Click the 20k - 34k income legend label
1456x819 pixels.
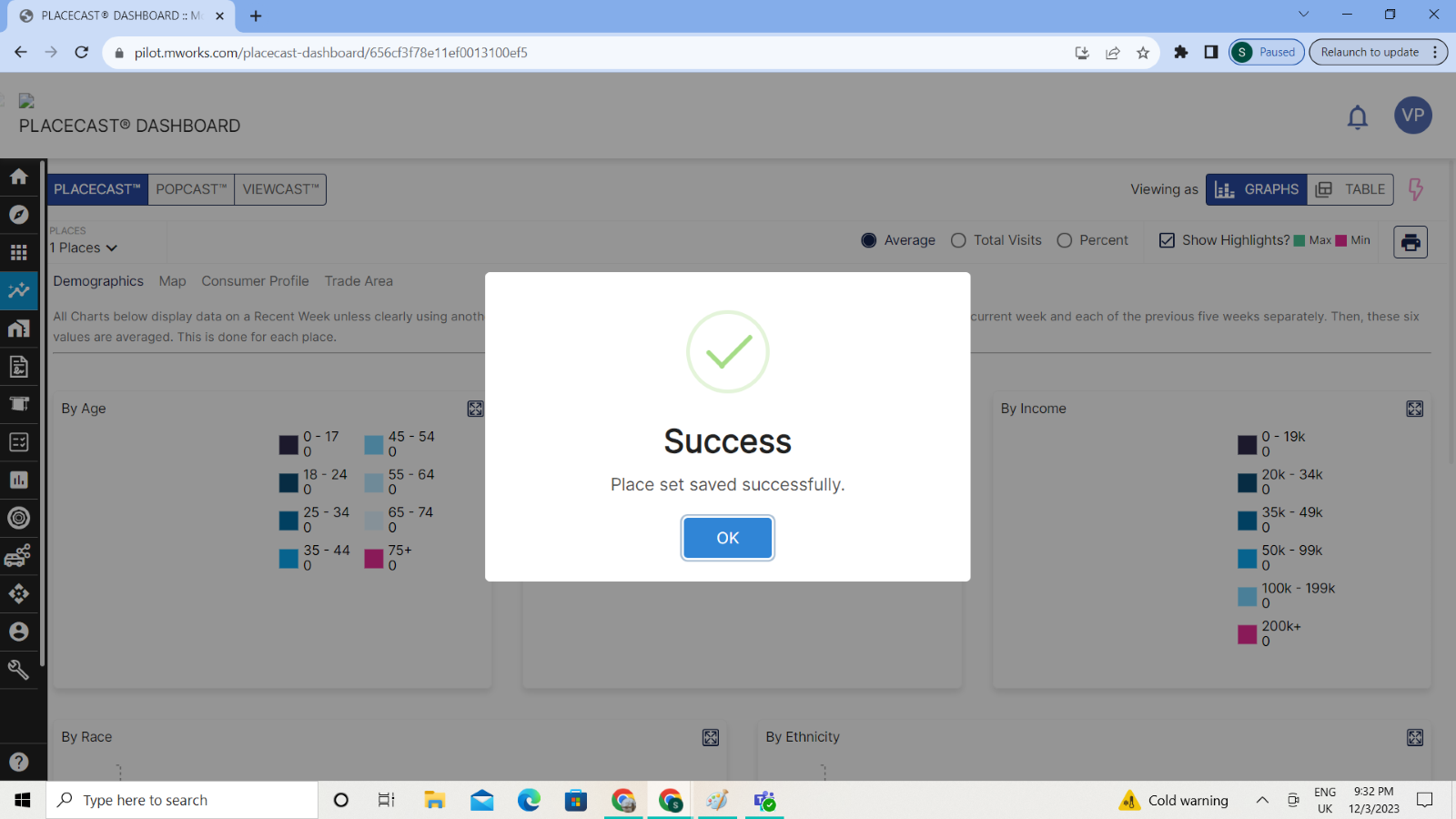click(x=1292, y=474)
